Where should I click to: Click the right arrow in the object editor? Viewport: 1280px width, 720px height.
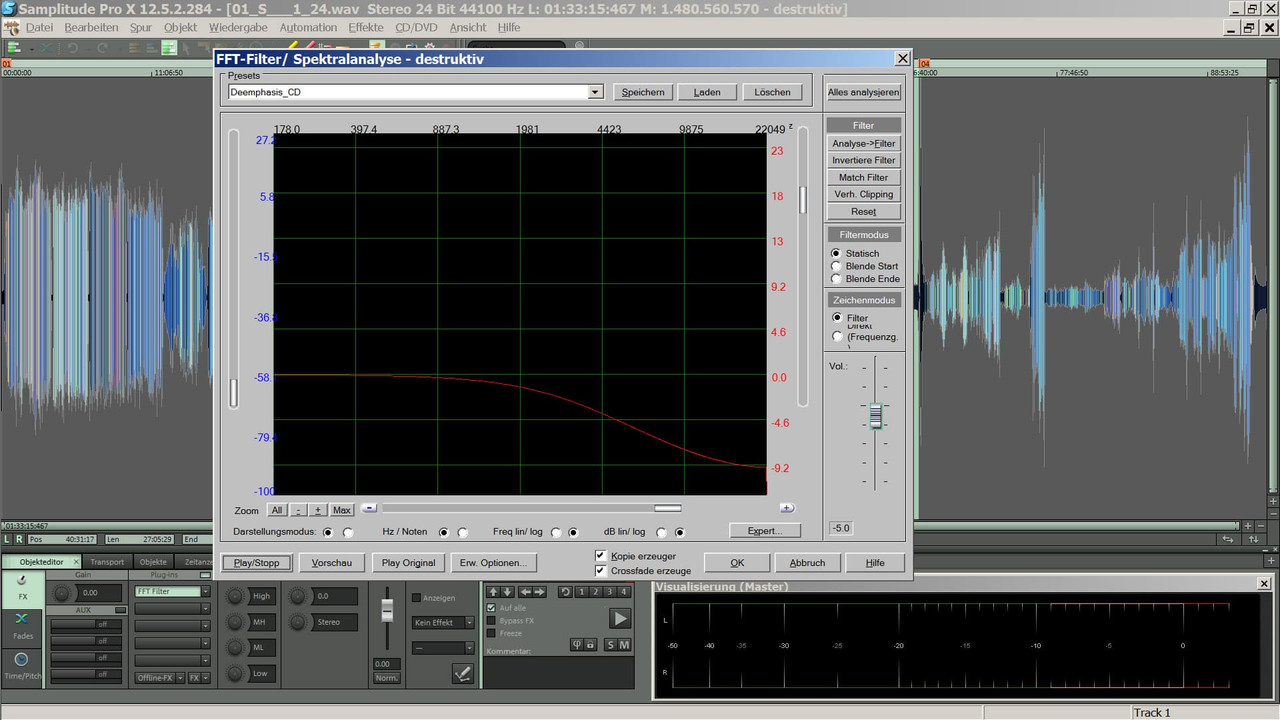coord(539,592)
